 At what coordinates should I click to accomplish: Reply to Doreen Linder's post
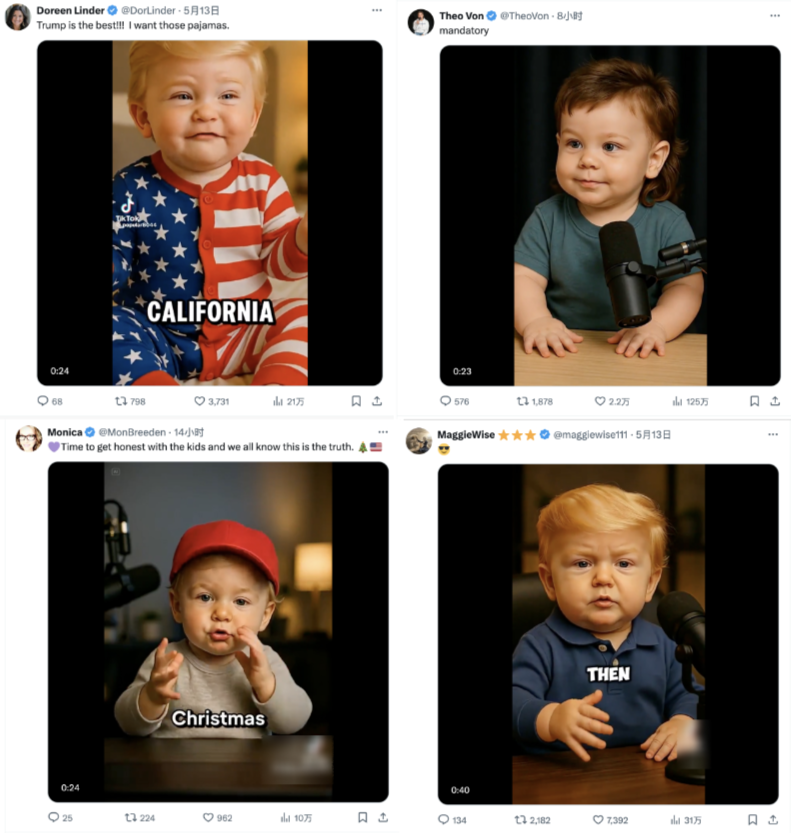coord(43,401)
